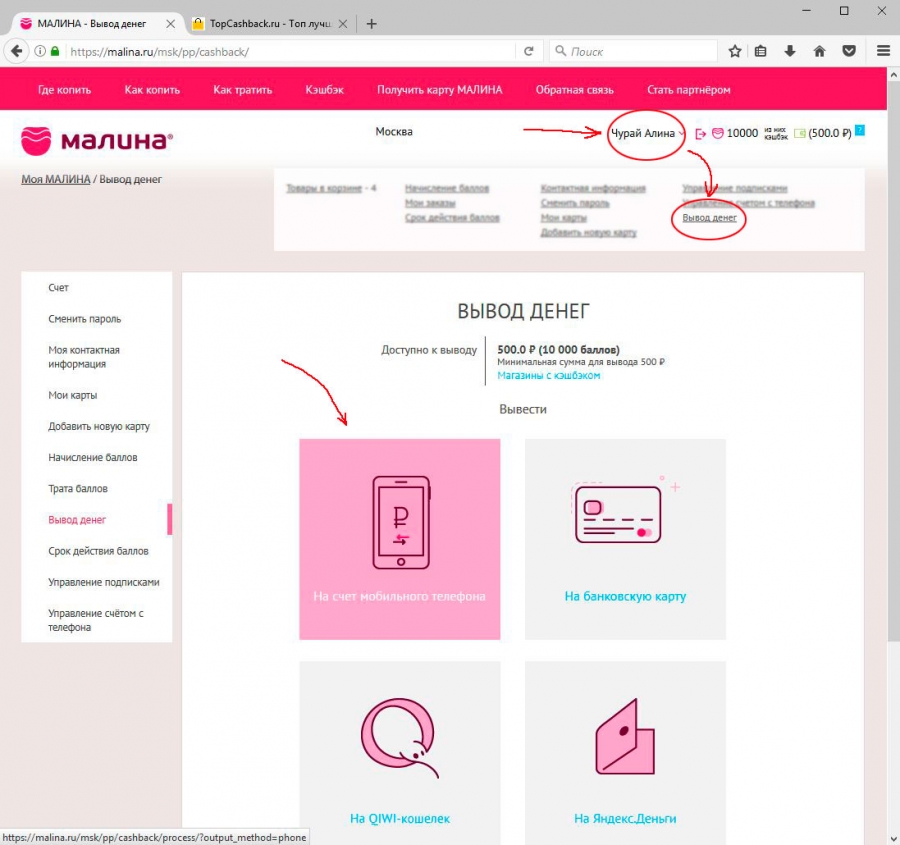
Task: Open the Где копить menu item
Action: tap(64, 90)
